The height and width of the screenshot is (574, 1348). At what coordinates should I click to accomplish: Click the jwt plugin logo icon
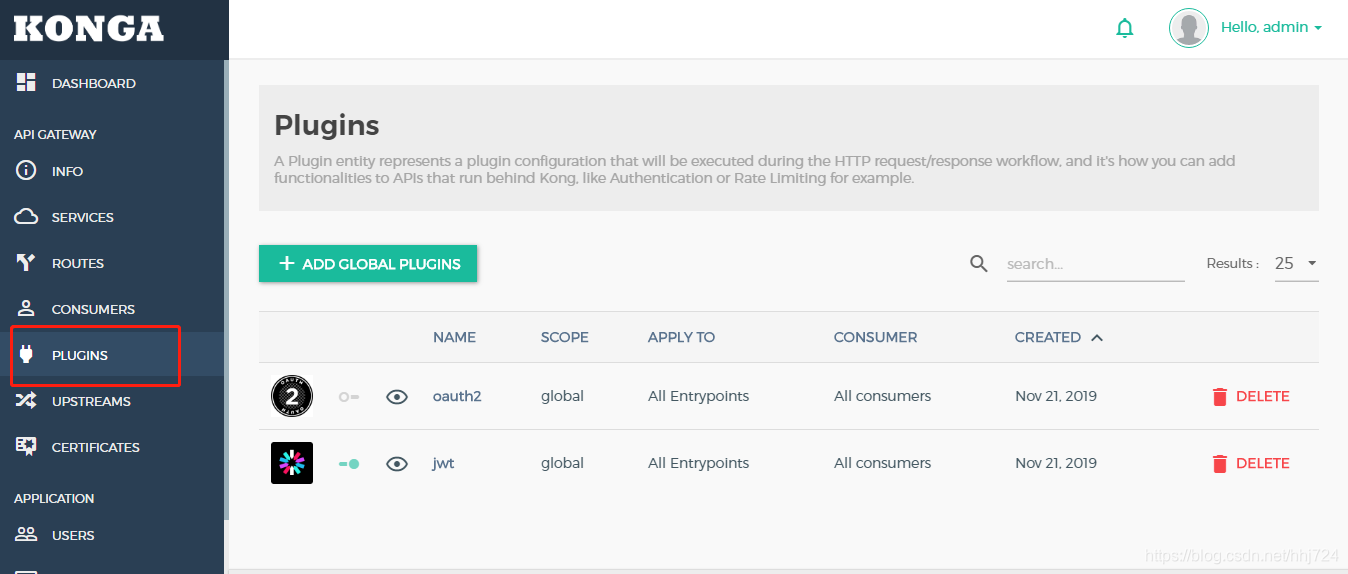pos(292,463)
